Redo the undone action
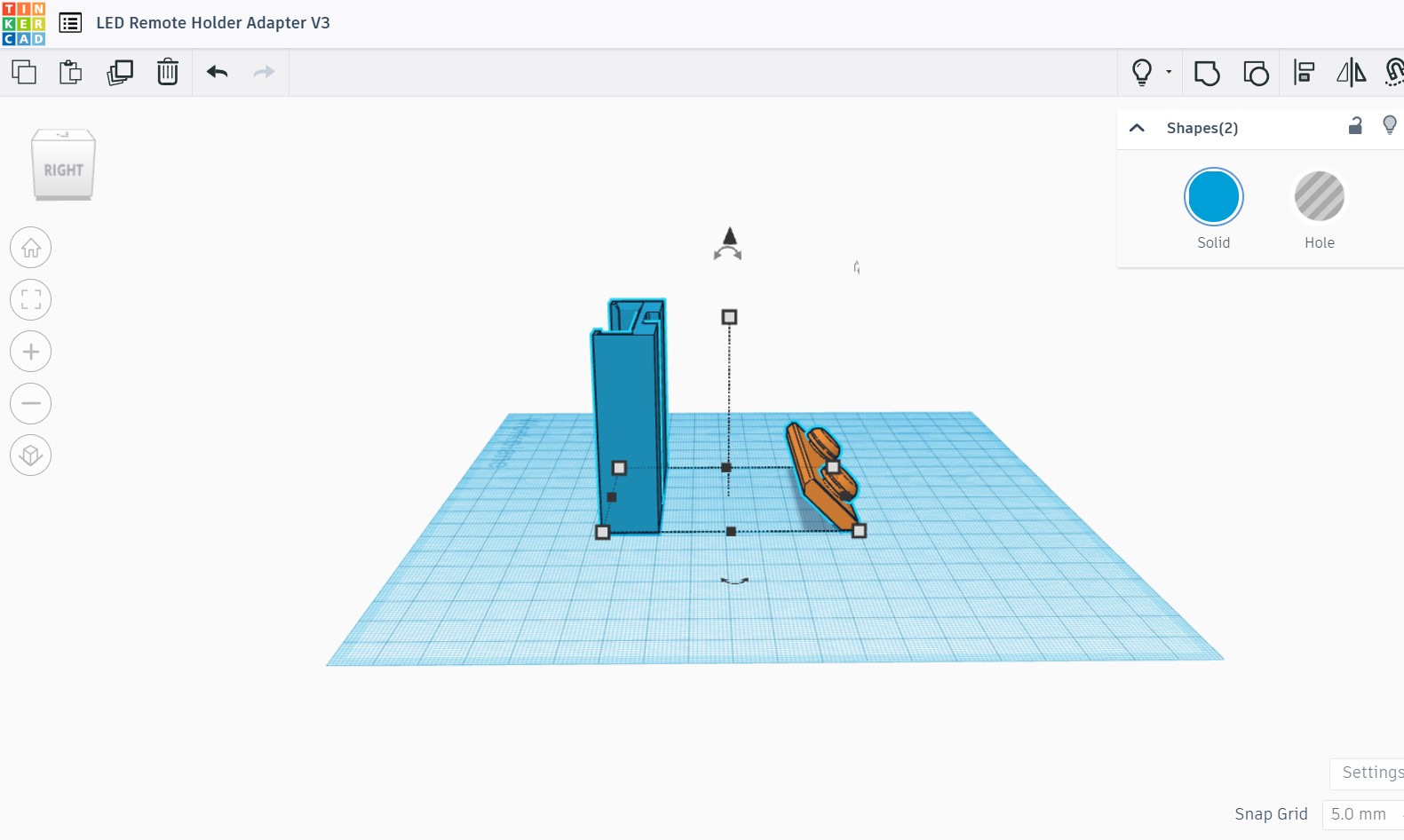This screenshot has width=1404, height=840. [264, 72]
